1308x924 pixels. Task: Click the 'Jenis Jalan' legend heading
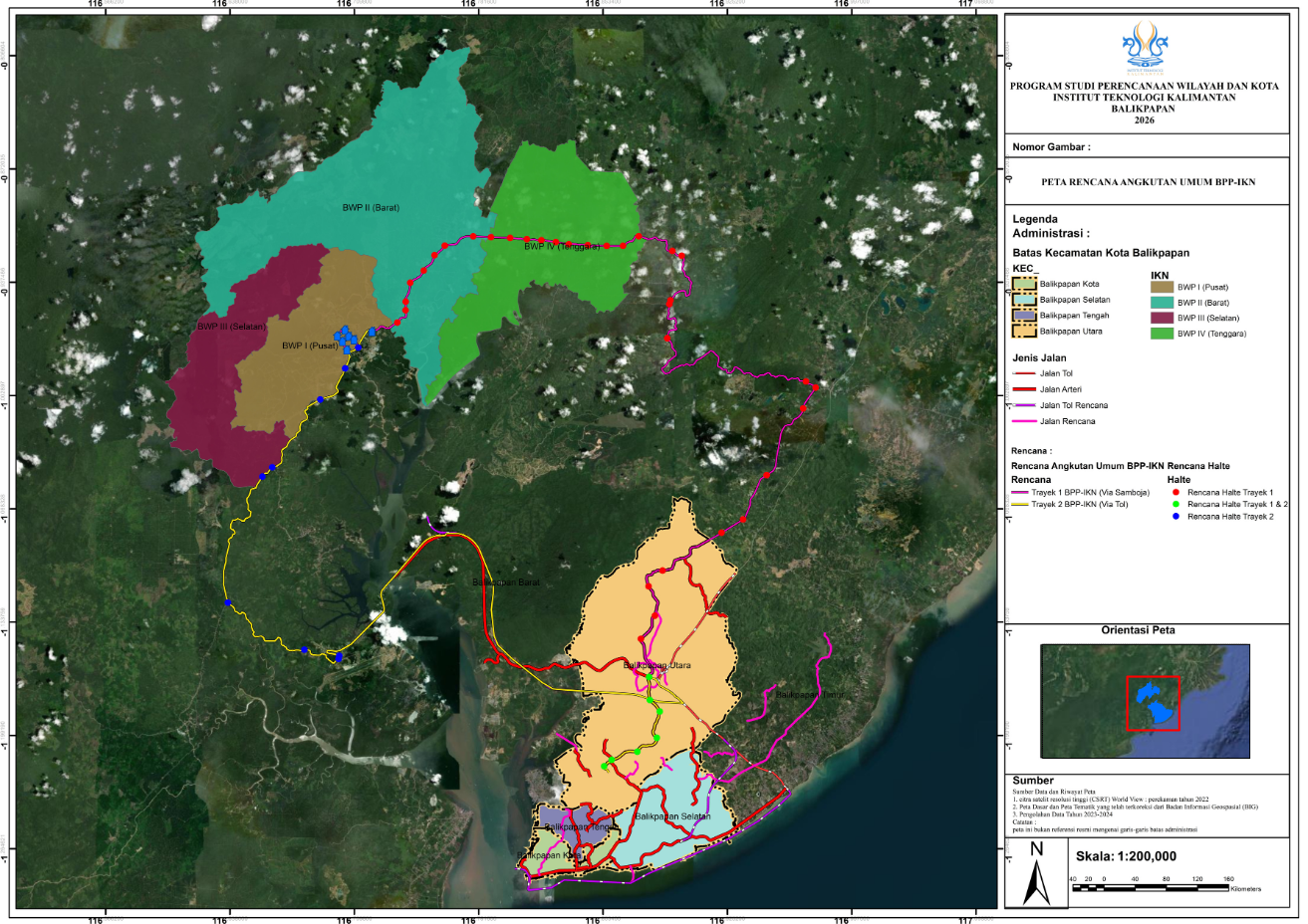pyautogui.click(x=1039, y=357)
